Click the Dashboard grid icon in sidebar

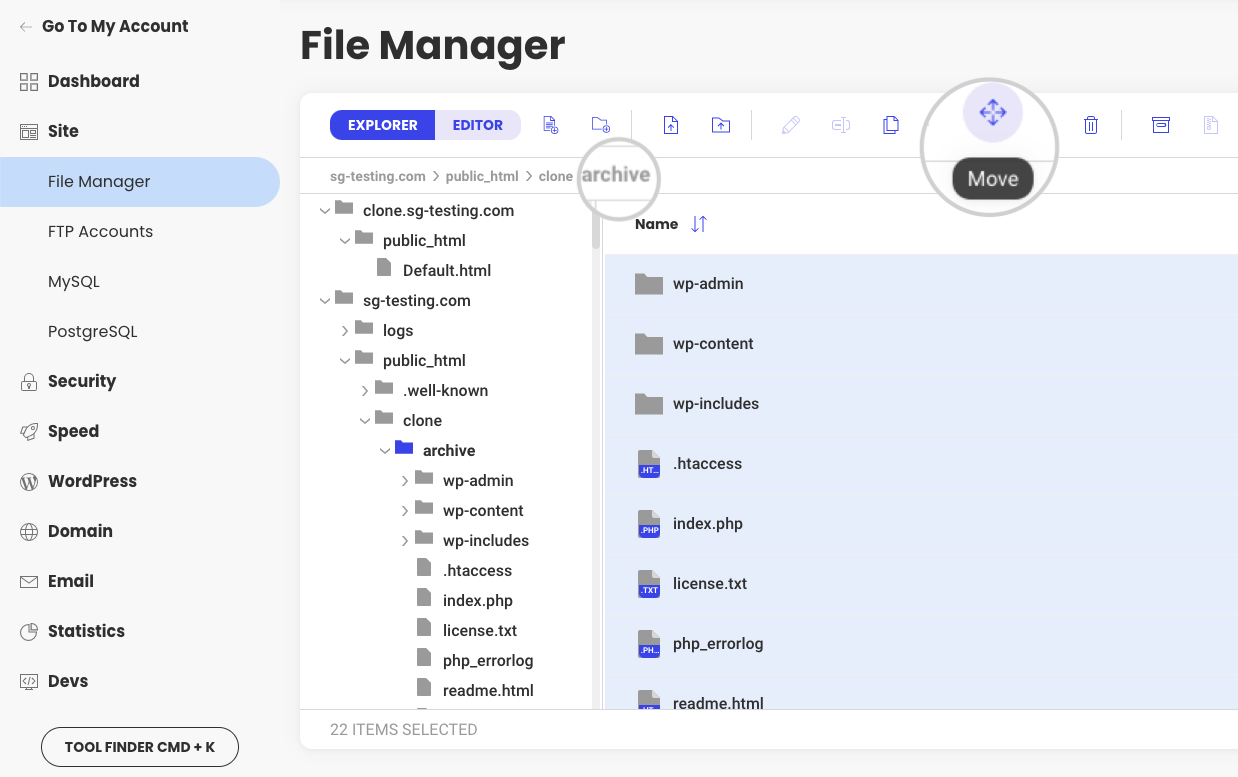click(29, 82)
